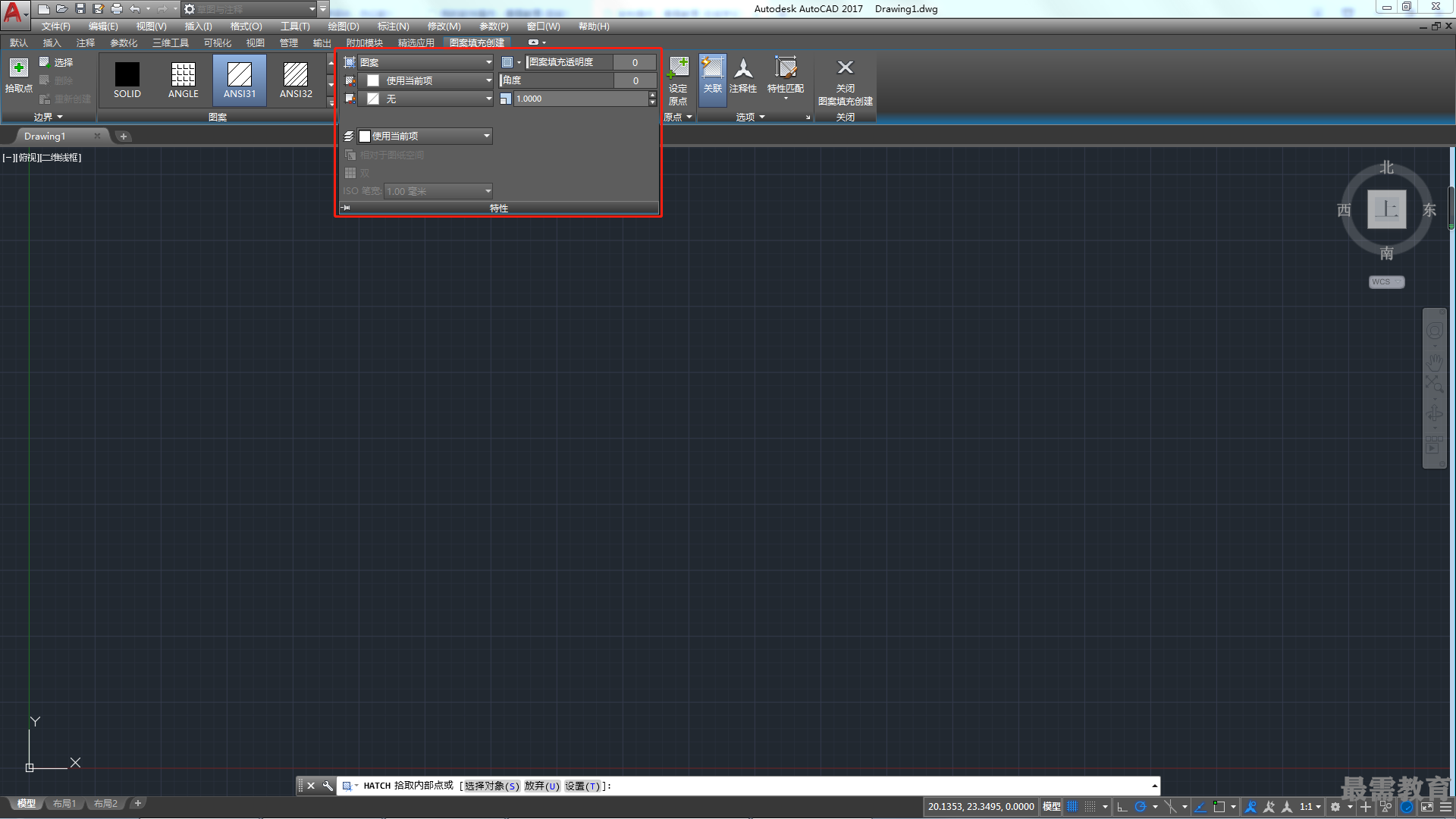Click the Undo icon
The height and width of the screenshot is (819, 1456).
click(135, 9)
